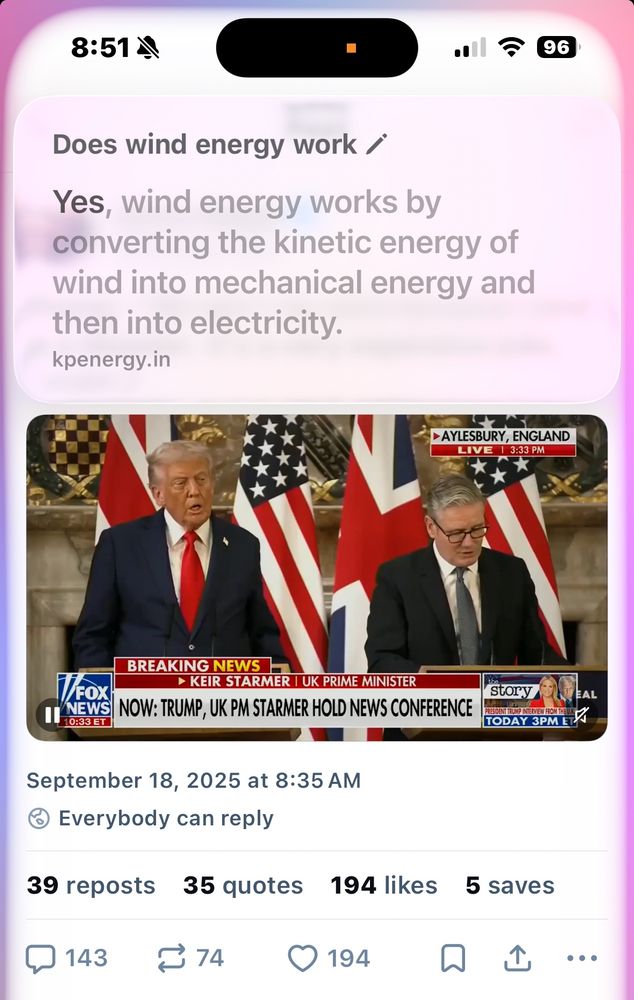Pause the Fox News video
The image size is (634, 1000).
coord(48,714)
